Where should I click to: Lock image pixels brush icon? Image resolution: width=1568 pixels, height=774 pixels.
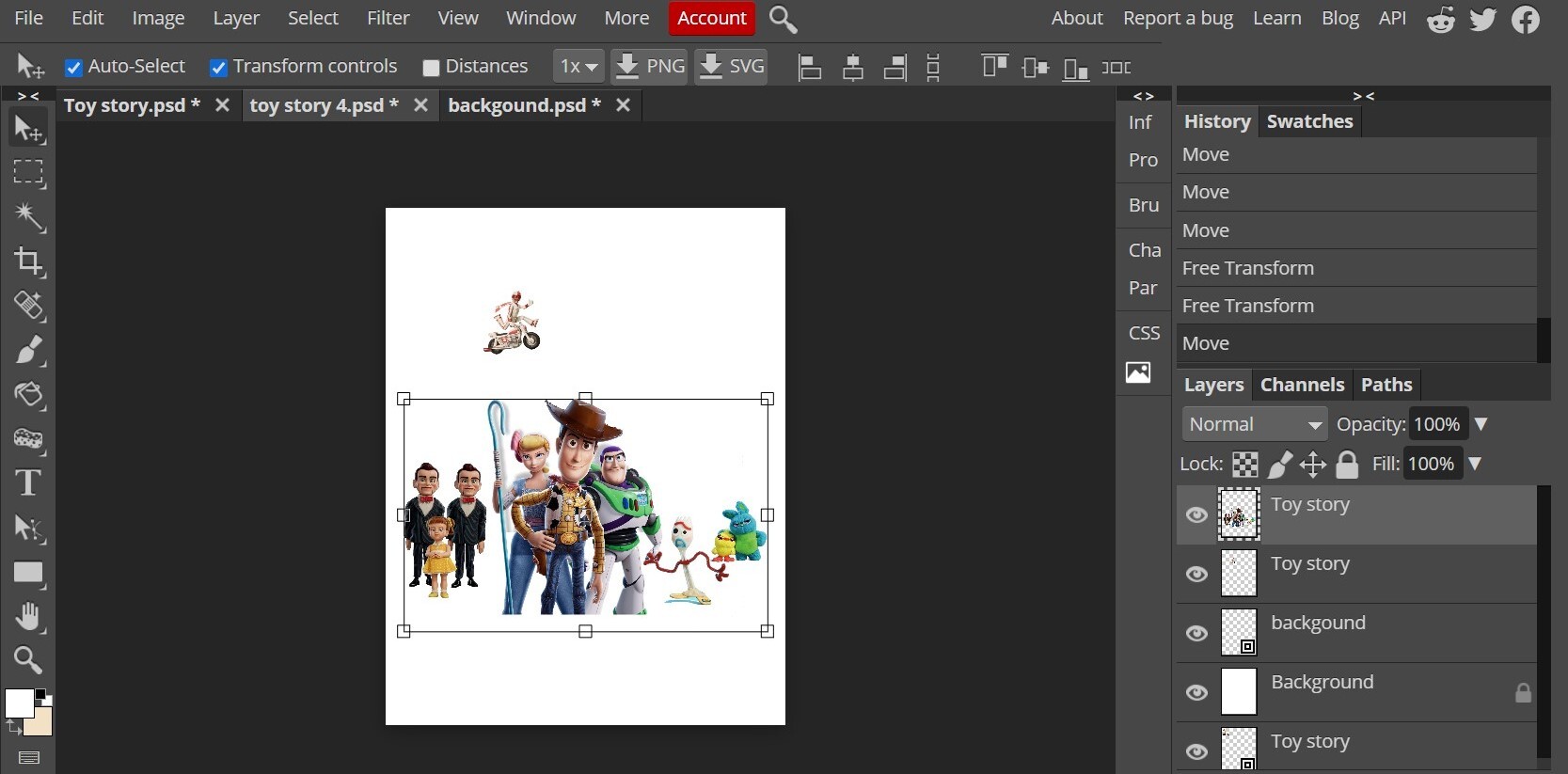[1280, 464]
